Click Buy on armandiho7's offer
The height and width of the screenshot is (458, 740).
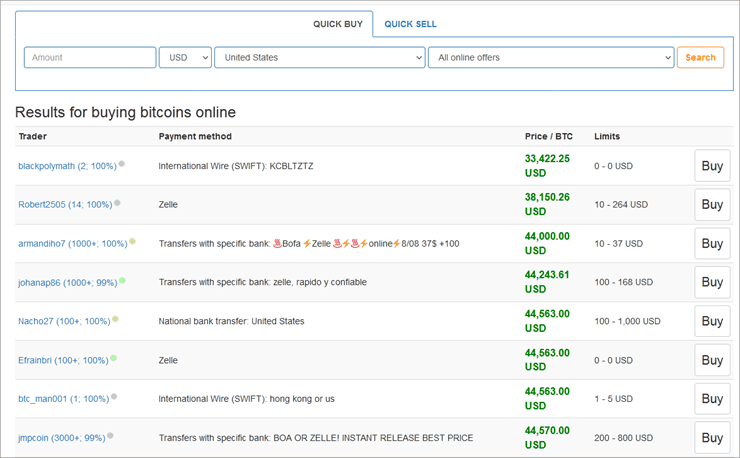click(711, 243)
